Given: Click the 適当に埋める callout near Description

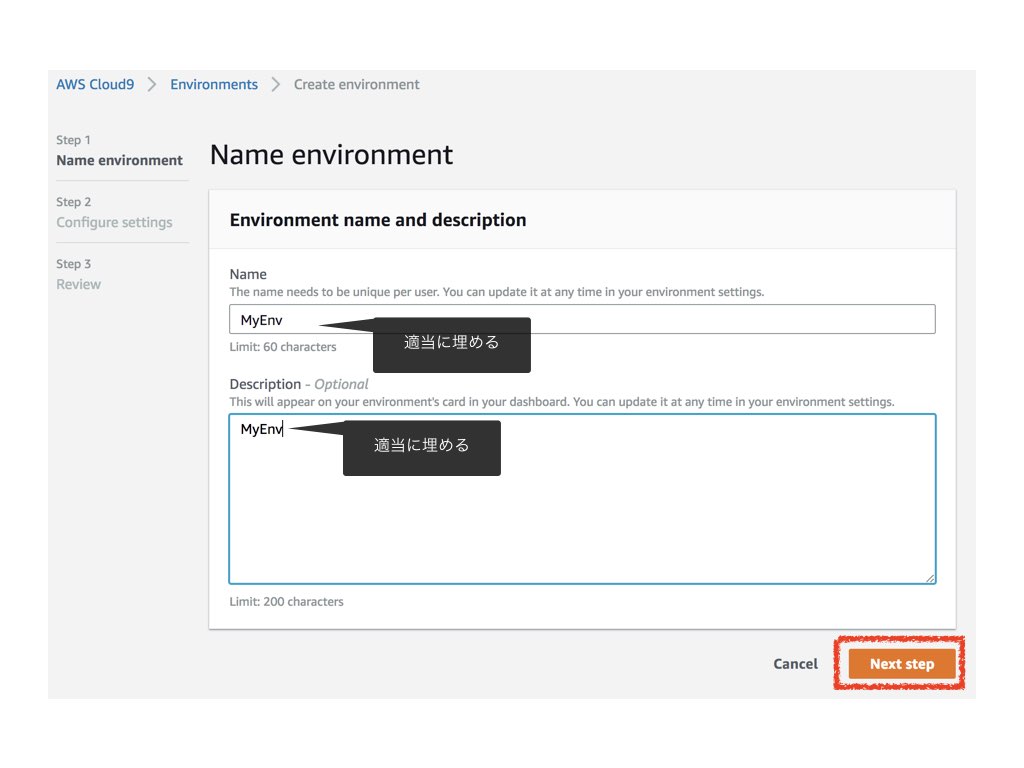Looking at the screenshot, I should (421, 446).
